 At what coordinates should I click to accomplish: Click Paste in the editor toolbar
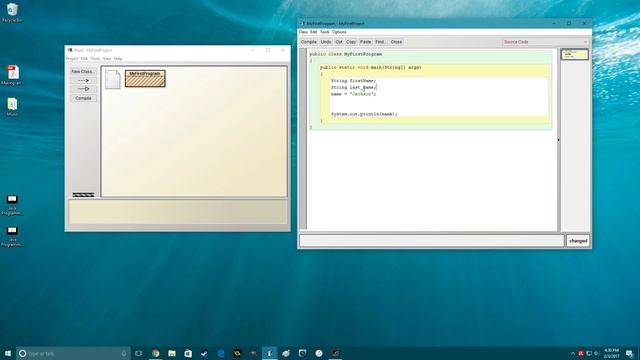pos(366,42)
